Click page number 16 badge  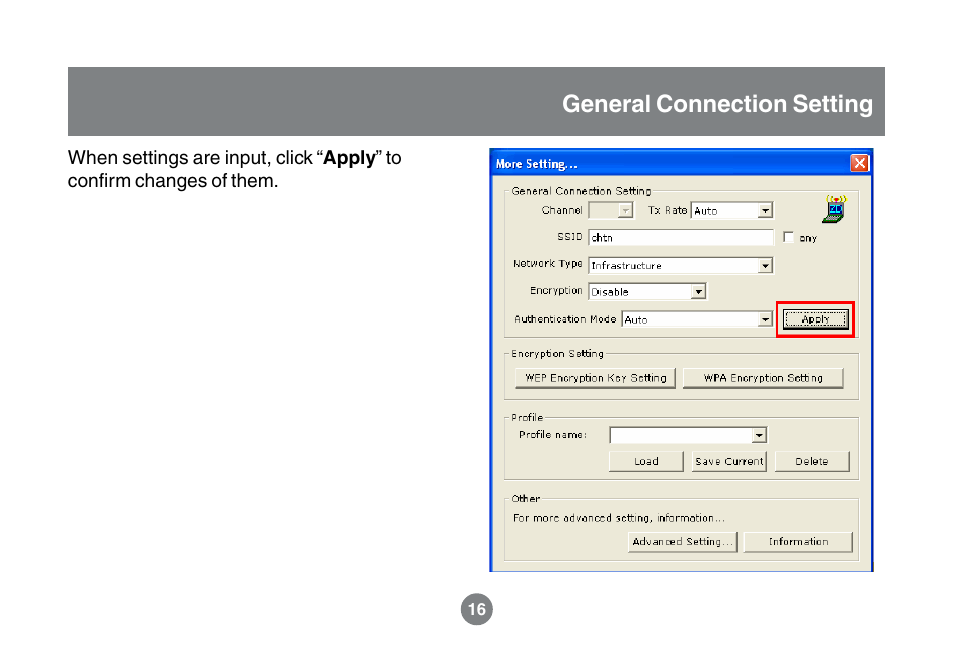click(476, 609)
